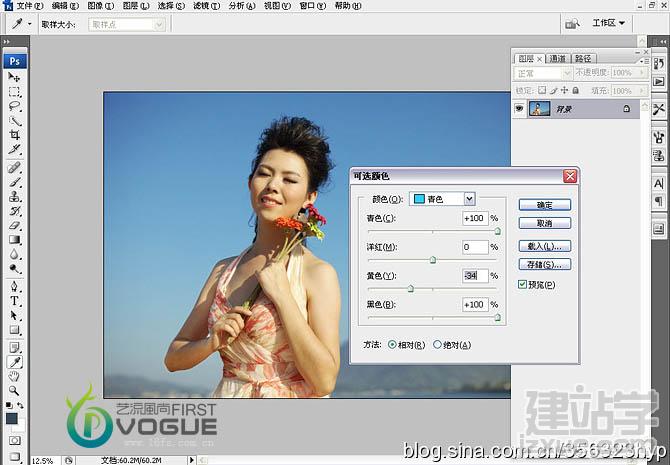Select the Notes tool
This screenshot has width=670, height=465.
tap(14, 347)
